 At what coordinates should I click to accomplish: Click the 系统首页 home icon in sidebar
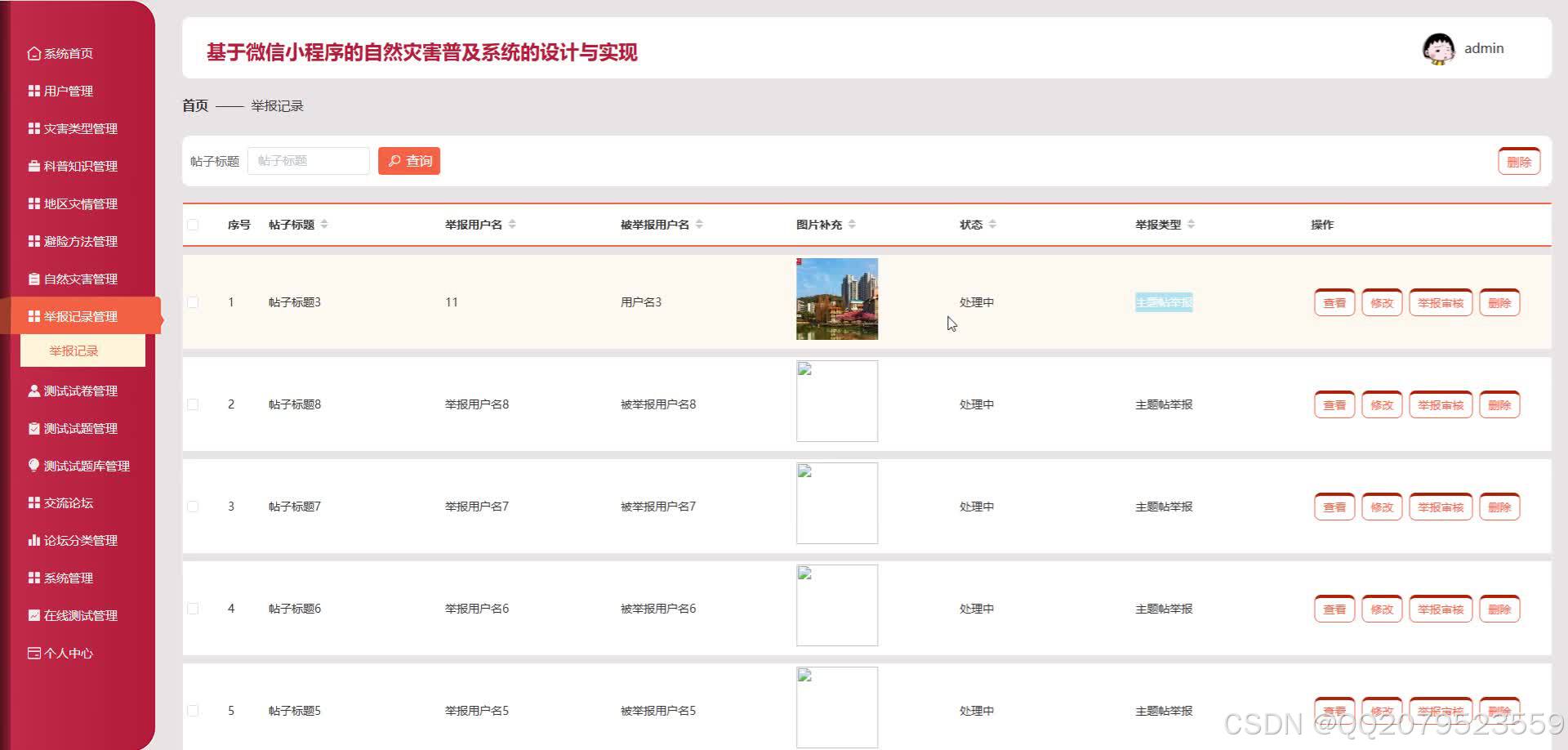pos(33,53)
